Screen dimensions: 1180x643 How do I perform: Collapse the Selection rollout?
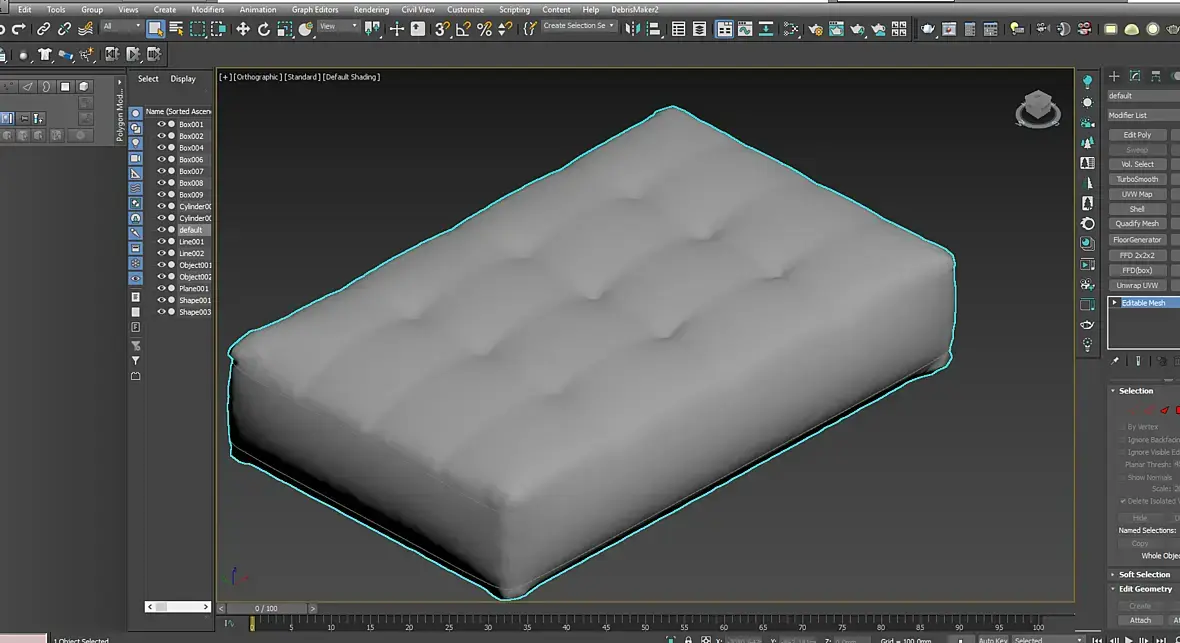point(1113,391)
